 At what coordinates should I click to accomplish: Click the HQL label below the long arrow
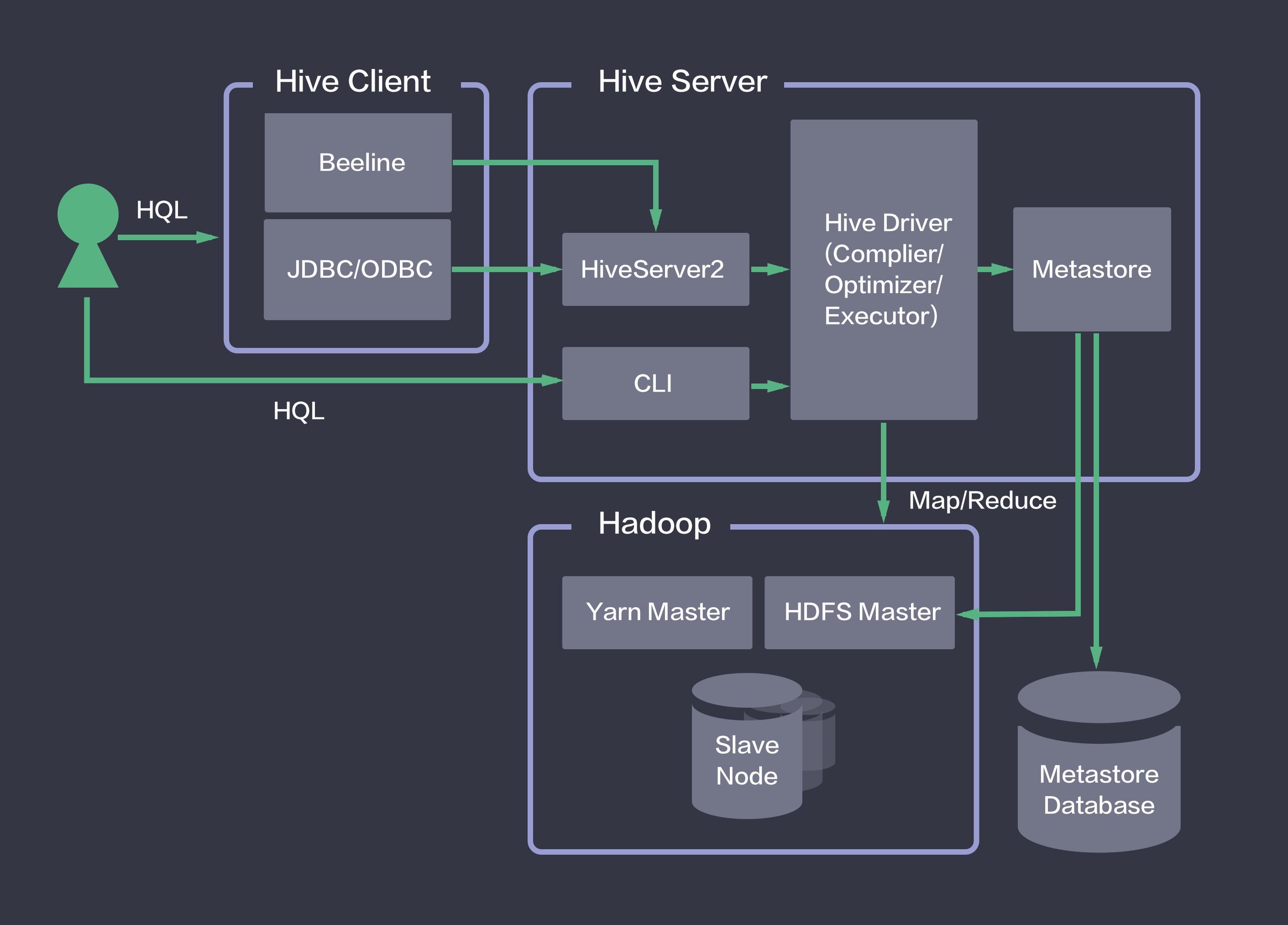[298, 411]
